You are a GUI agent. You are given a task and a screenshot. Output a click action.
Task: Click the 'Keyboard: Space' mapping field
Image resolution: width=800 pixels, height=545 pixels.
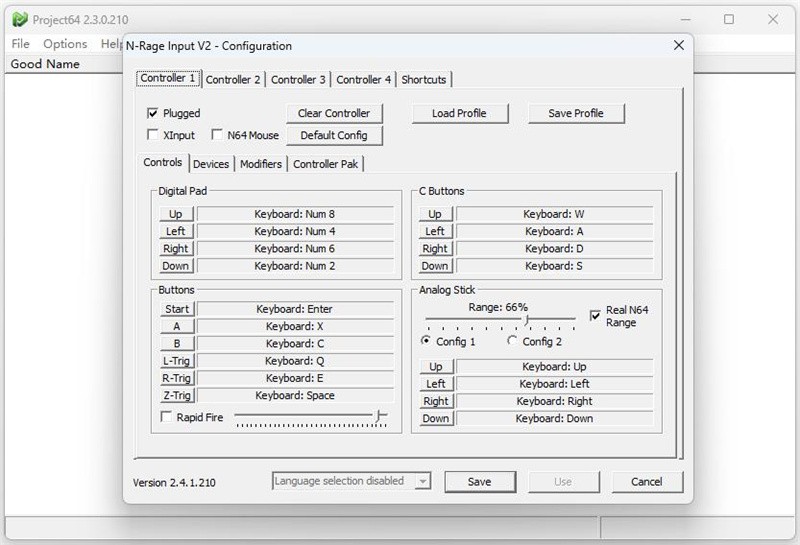tap(295, 395)
